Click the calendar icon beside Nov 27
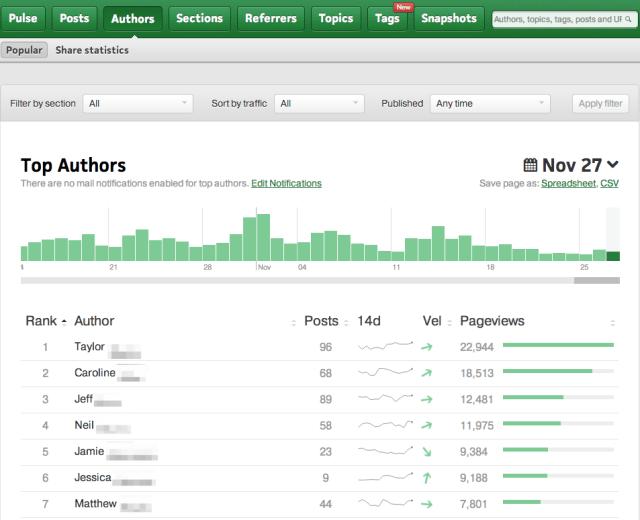The image size is (640, 520). tap(531, 165)
